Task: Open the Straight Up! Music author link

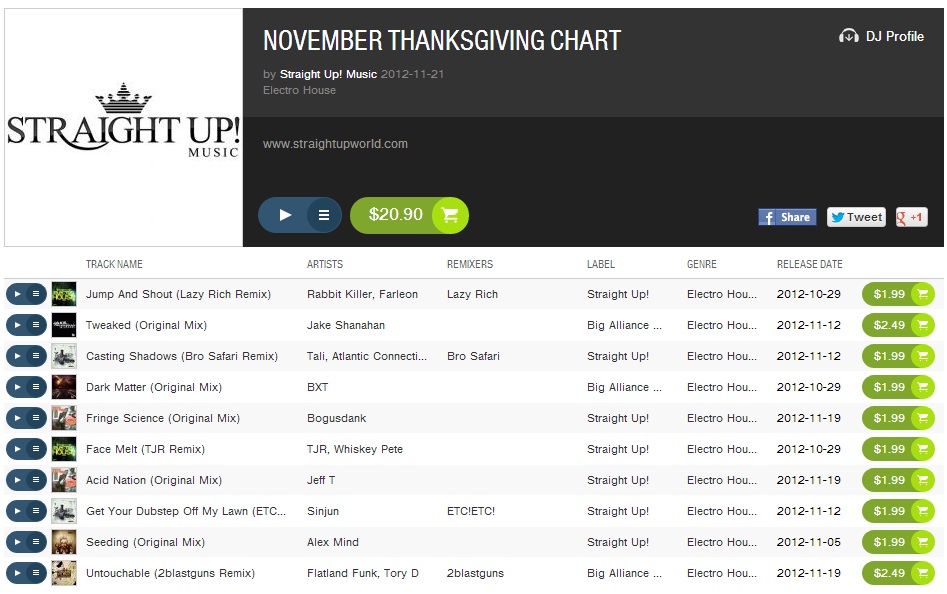Action: [x=328, y=74]
